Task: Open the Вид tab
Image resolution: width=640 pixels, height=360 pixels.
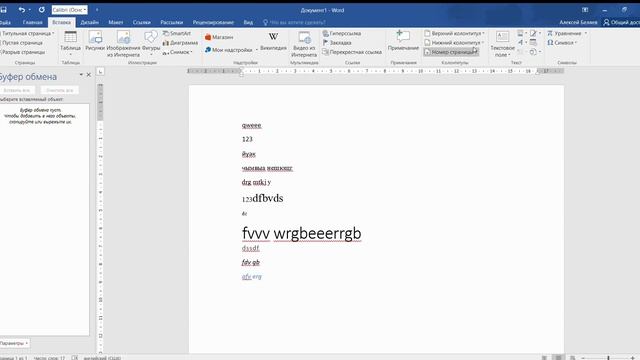Action: 248,22
